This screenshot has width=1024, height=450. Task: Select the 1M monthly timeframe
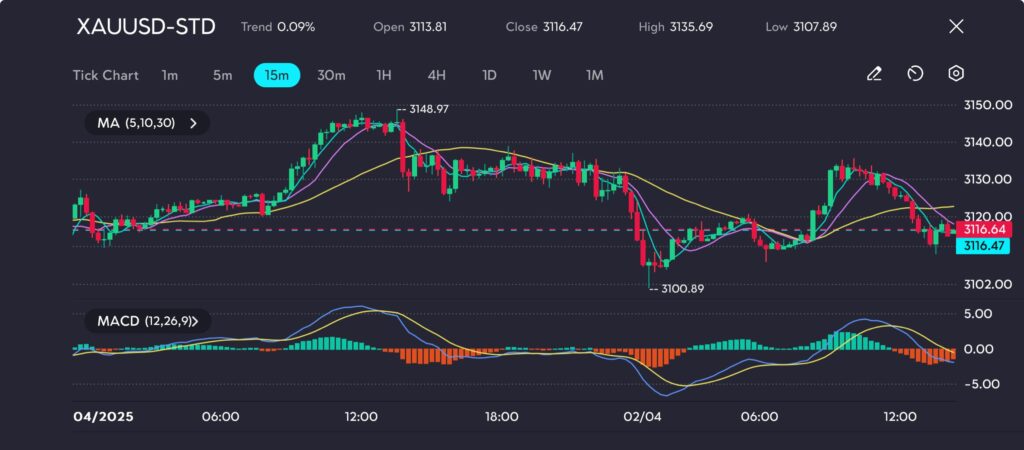(x=595, y=75)
